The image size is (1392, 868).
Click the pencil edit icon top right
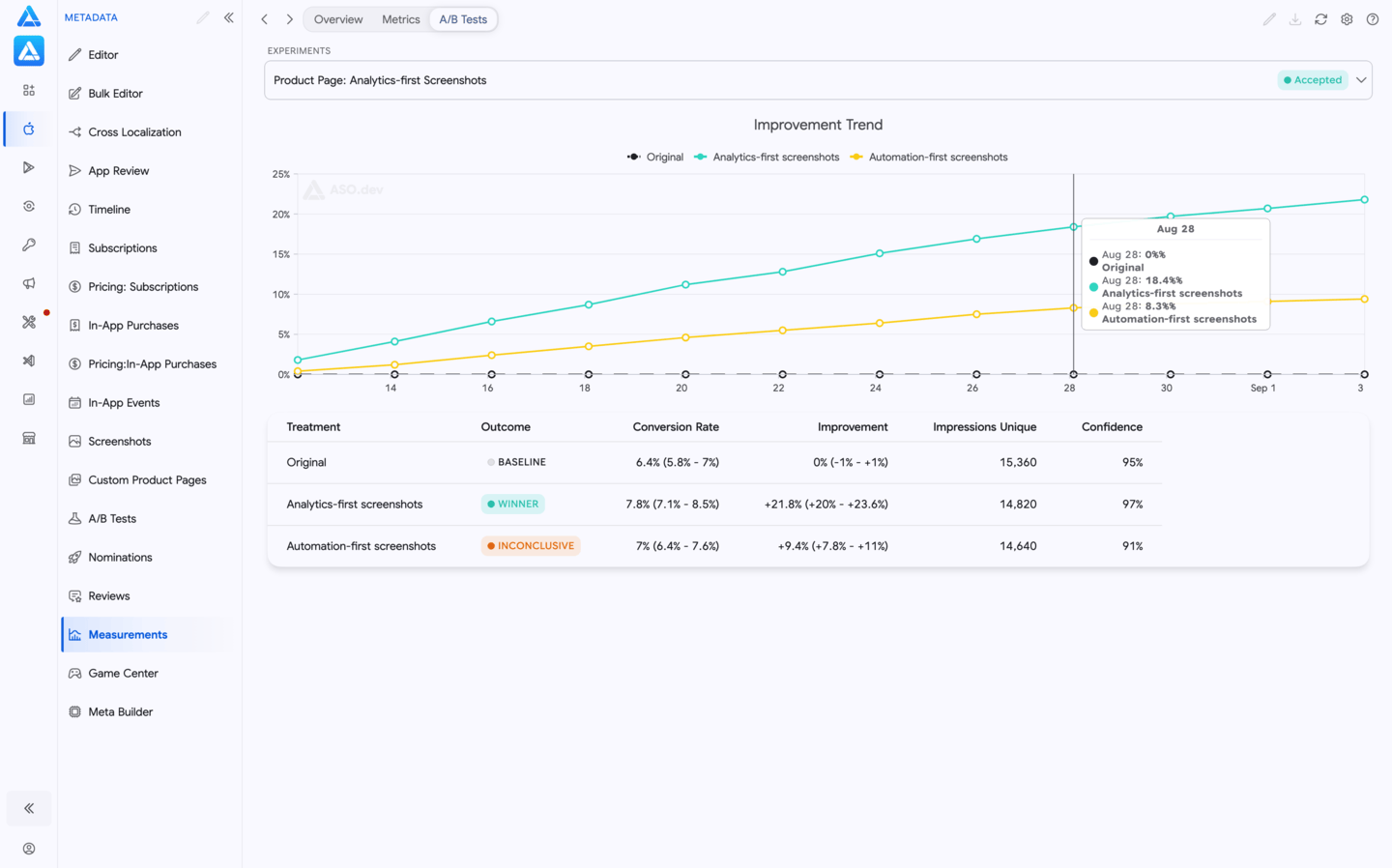click(x=1269, y=19)
